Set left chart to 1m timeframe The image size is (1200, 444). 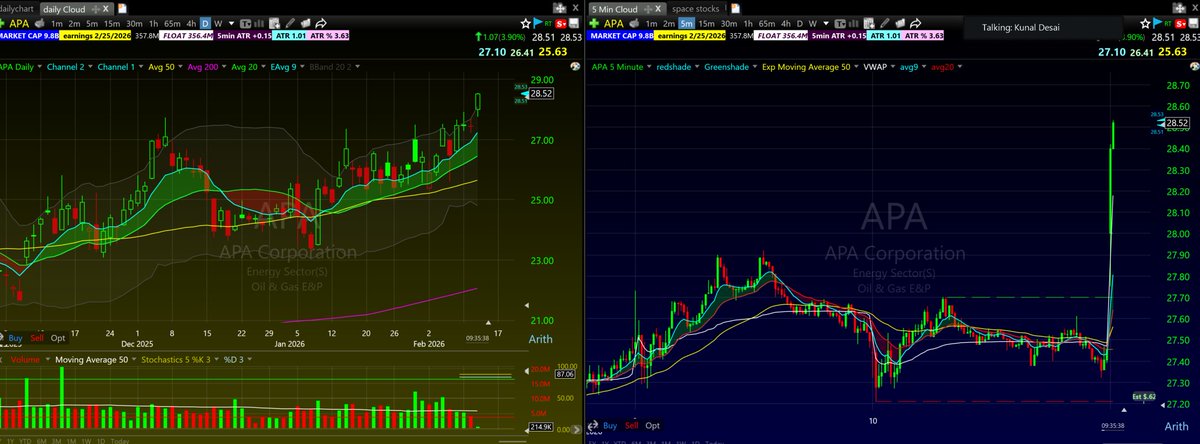pyautogui.click(x=57, y=24)
